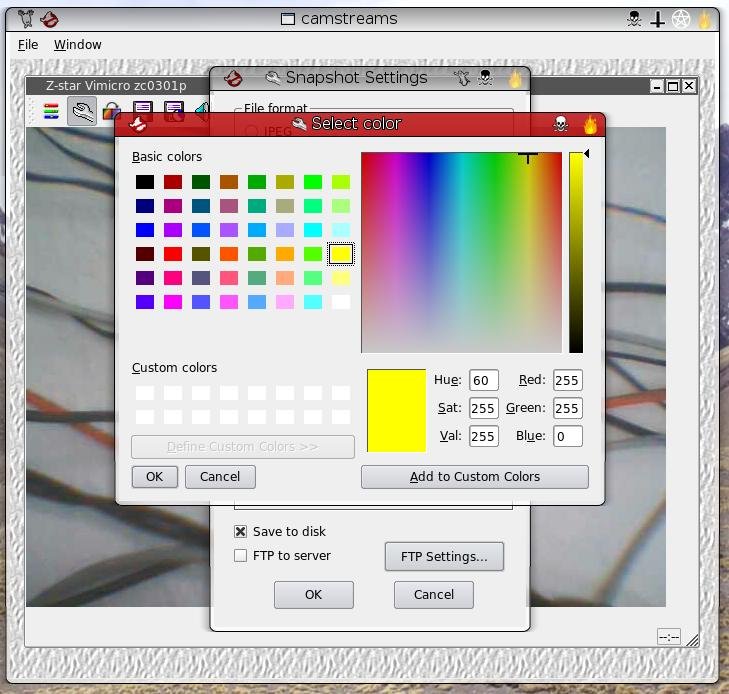The image size is (729, 694).
Task: Click the Blue input field
Action: [x=568, y=436]
